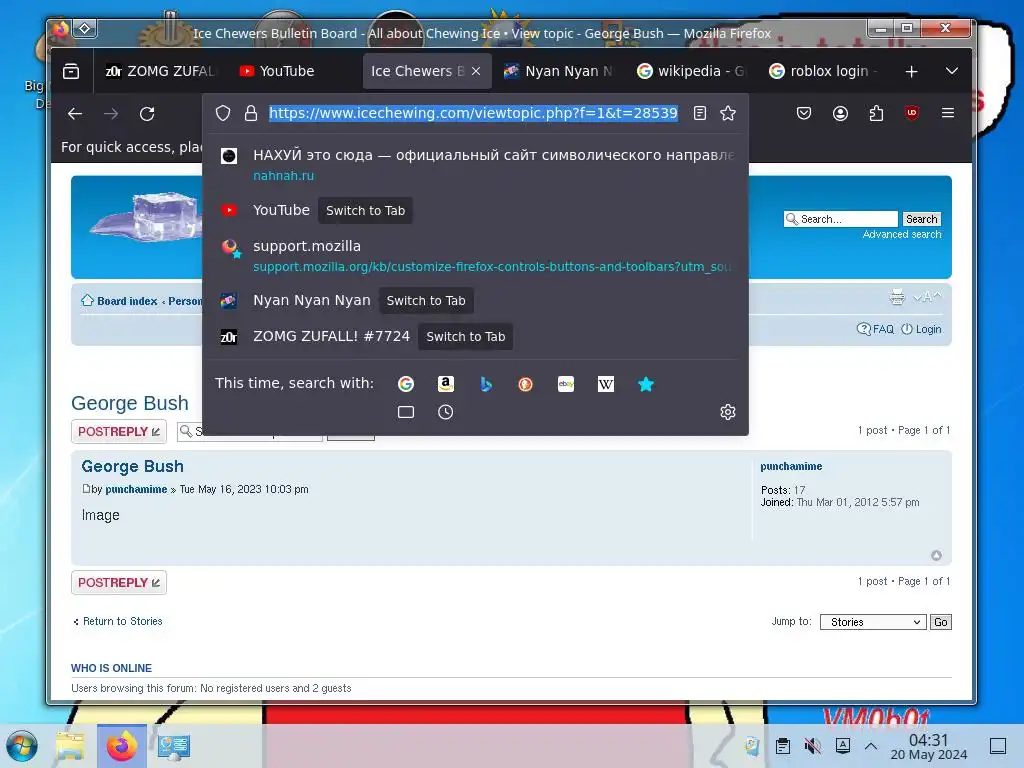Reload the current page

tap(147, 114)
